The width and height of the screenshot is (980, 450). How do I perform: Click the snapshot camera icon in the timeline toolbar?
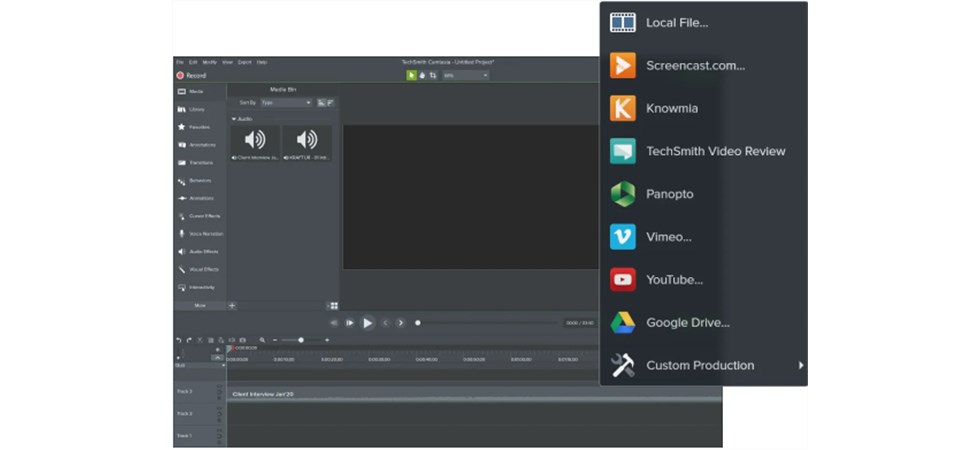coord(242,340)
